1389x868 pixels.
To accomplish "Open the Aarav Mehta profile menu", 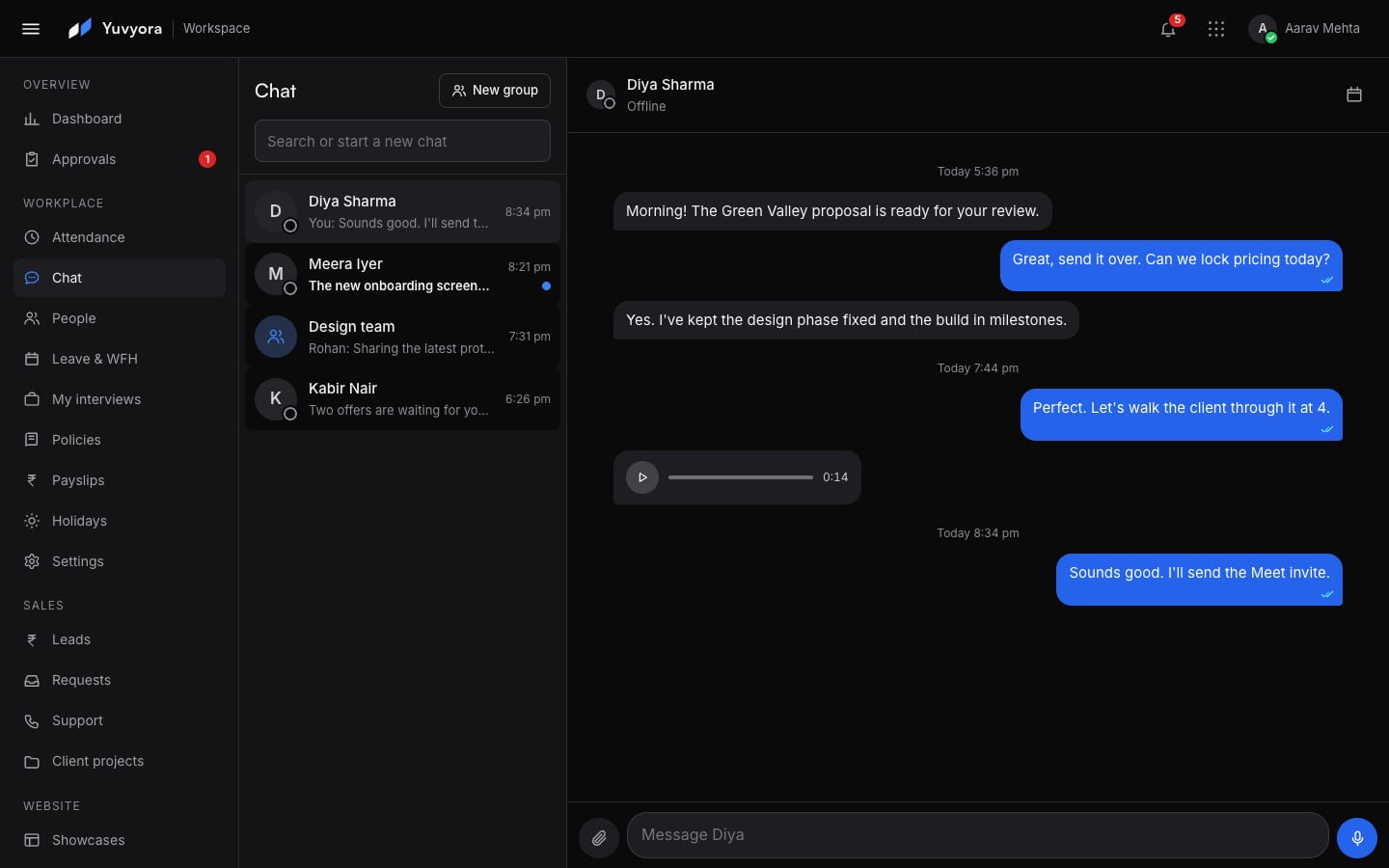I will pos(1304,29).
